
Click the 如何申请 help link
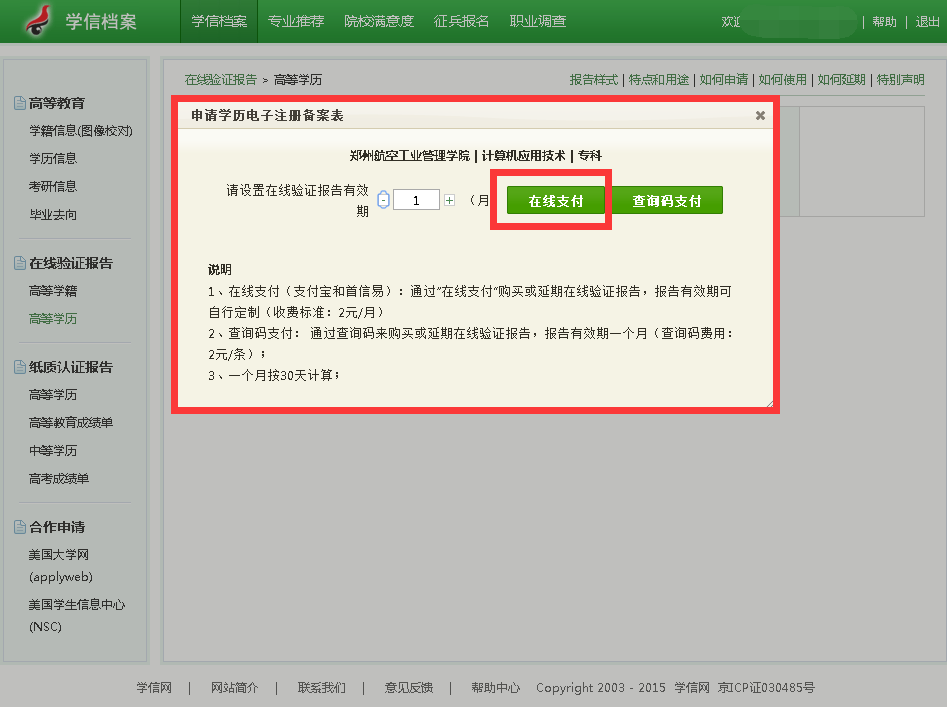724,79
